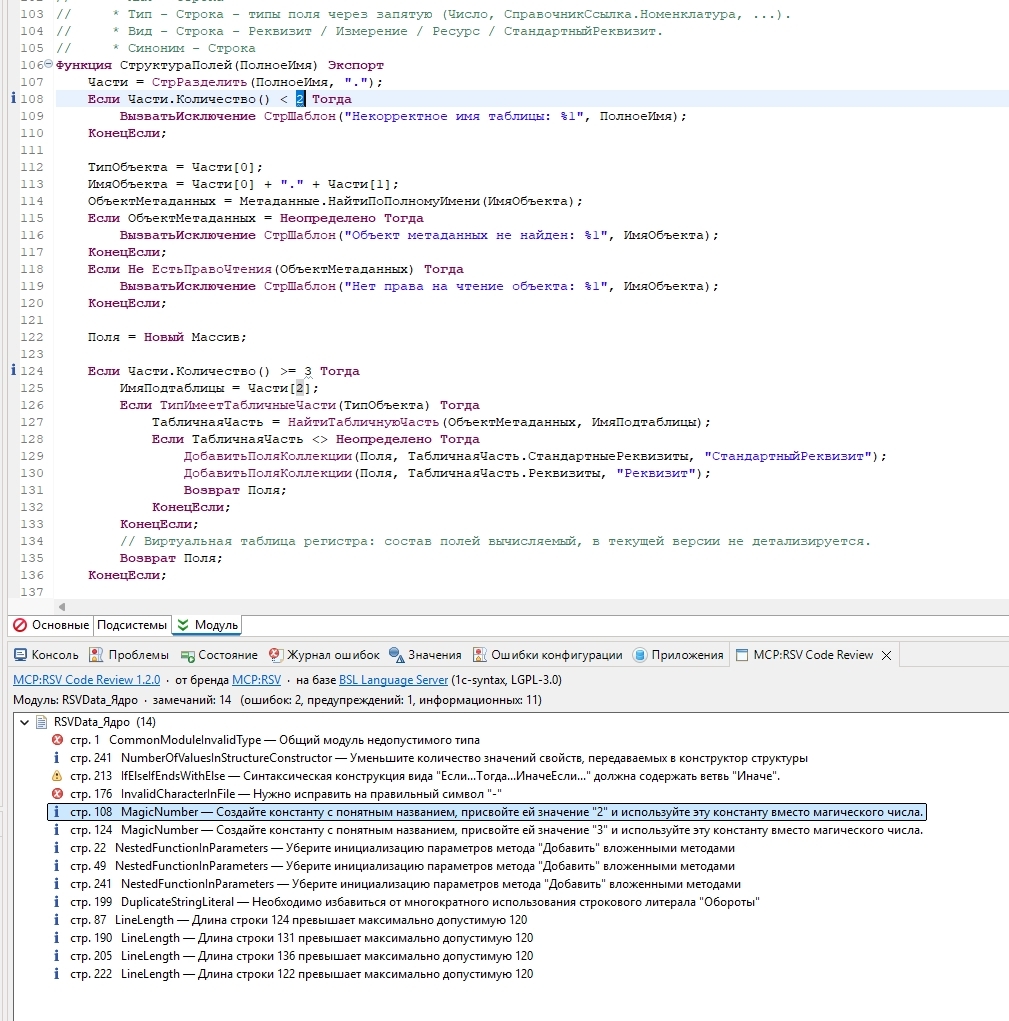Click number 3 on line 124
The height and width of the screenshot is (1021, 1009).
pyautogui.click(x=308, y=371)
